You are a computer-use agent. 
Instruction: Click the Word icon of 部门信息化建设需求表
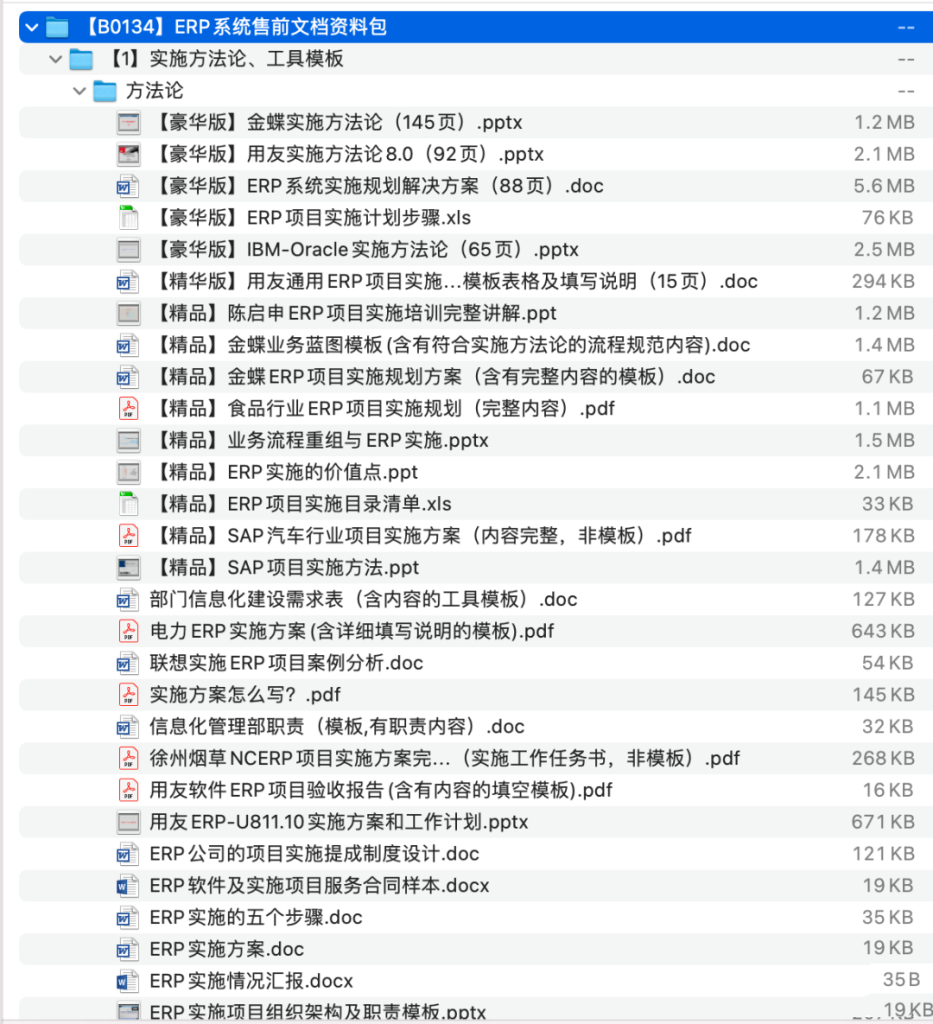coord(128,599)
